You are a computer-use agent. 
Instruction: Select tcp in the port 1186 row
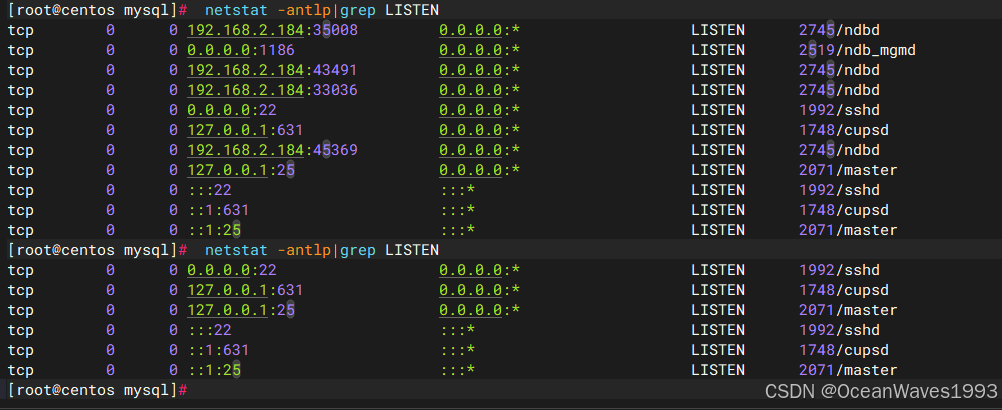20,50
